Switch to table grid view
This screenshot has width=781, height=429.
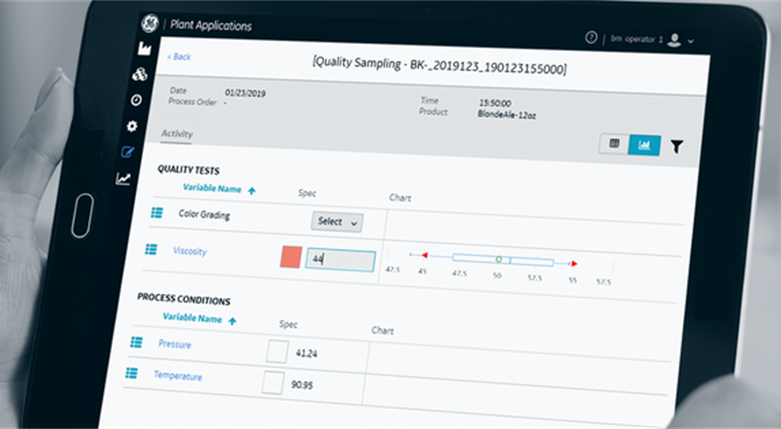[614, 144]
